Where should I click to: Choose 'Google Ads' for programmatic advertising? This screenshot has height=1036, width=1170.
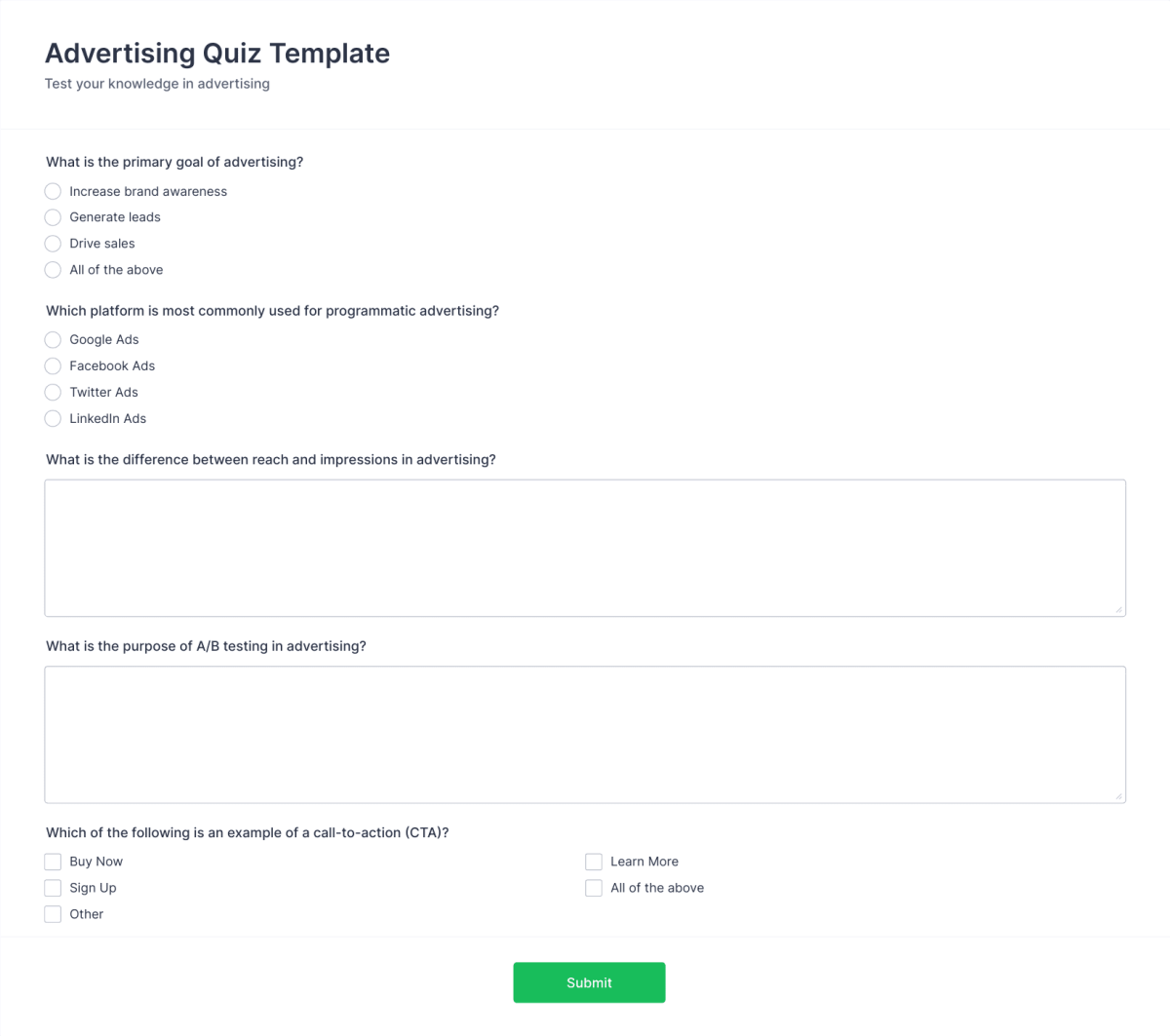pyautogui.click(x=53, y=339)
